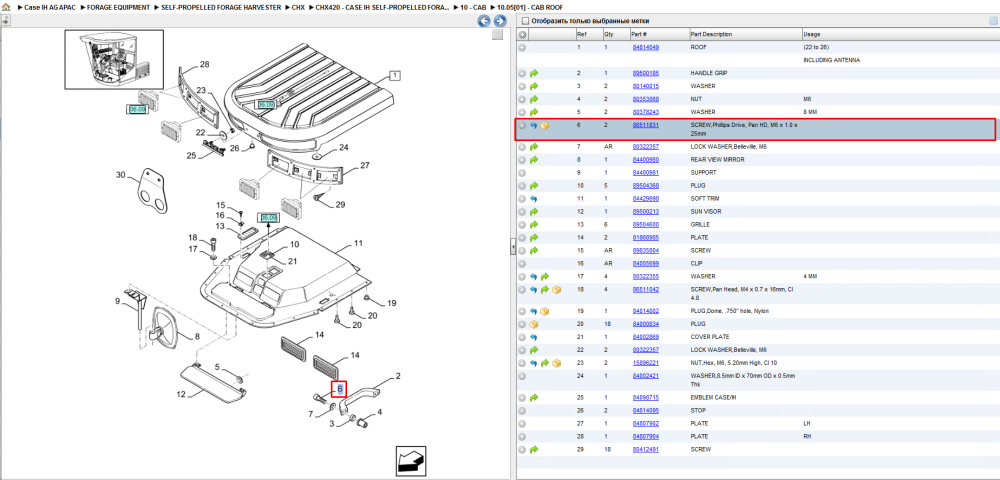Go to previous illustration with left arrow
The height and width of the screenshot is (480, 1000).
484,21
